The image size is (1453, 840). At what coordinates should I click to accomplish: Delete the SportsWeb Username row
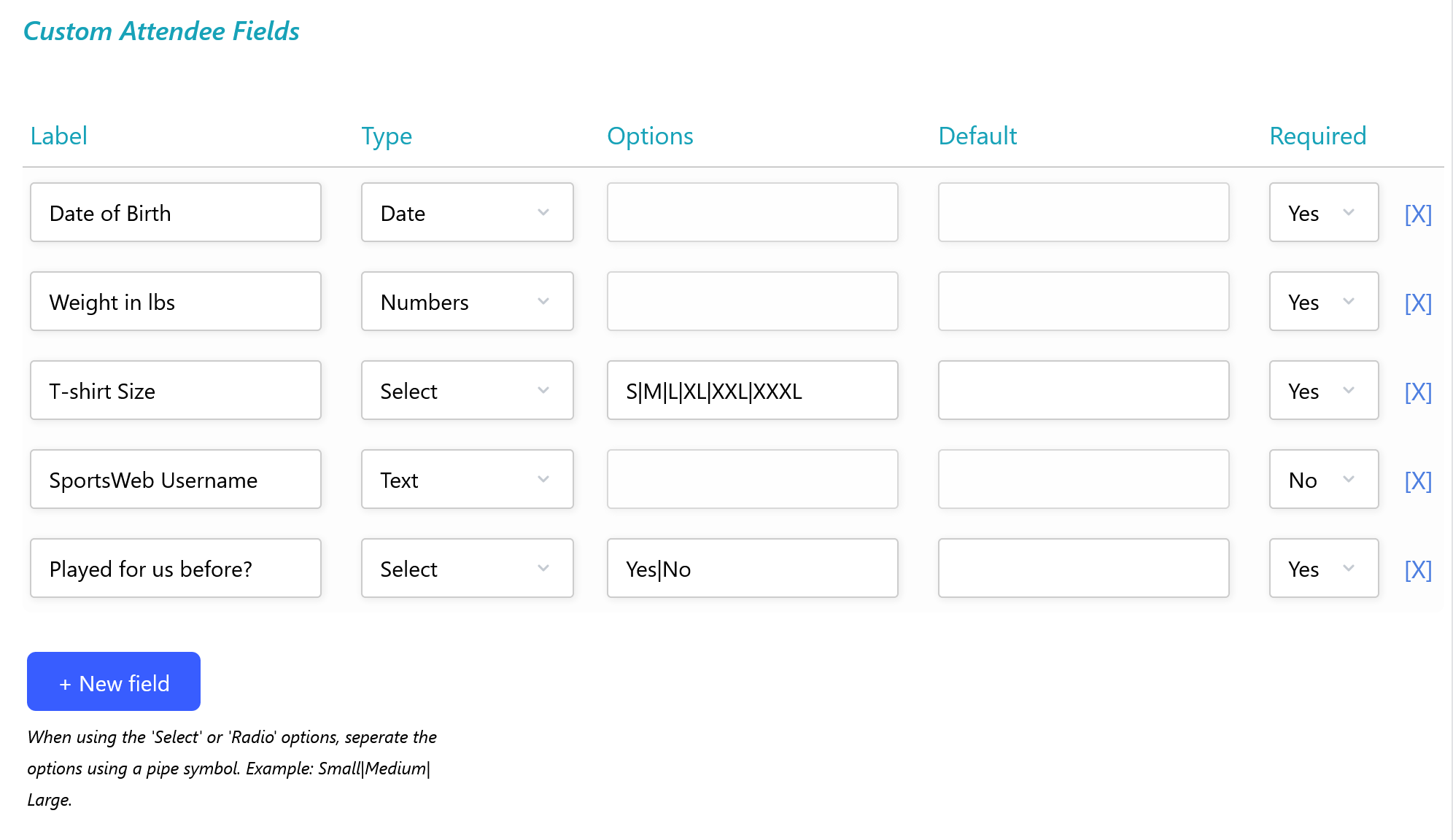(x=1418, y=481)
